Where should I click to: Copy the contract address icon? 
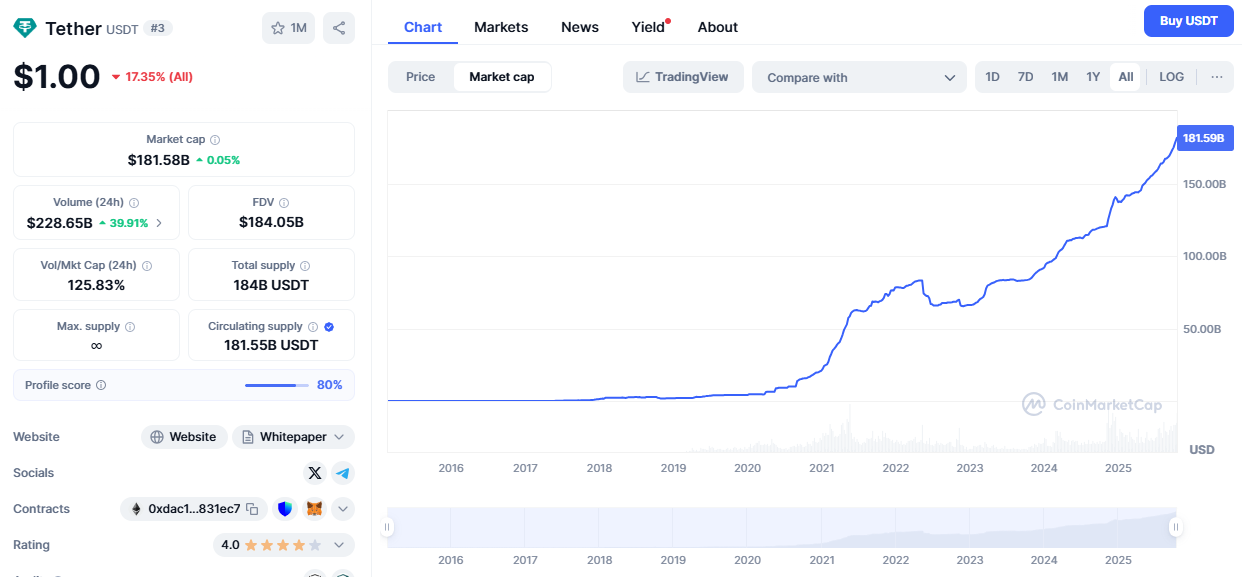(253, 509)
